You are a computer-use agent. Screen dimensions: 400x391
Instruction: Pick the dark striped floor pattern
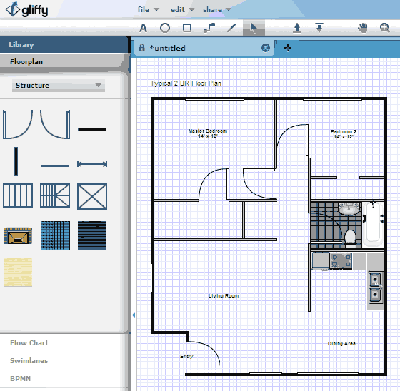pyautogui.click(x=92, y=235)
